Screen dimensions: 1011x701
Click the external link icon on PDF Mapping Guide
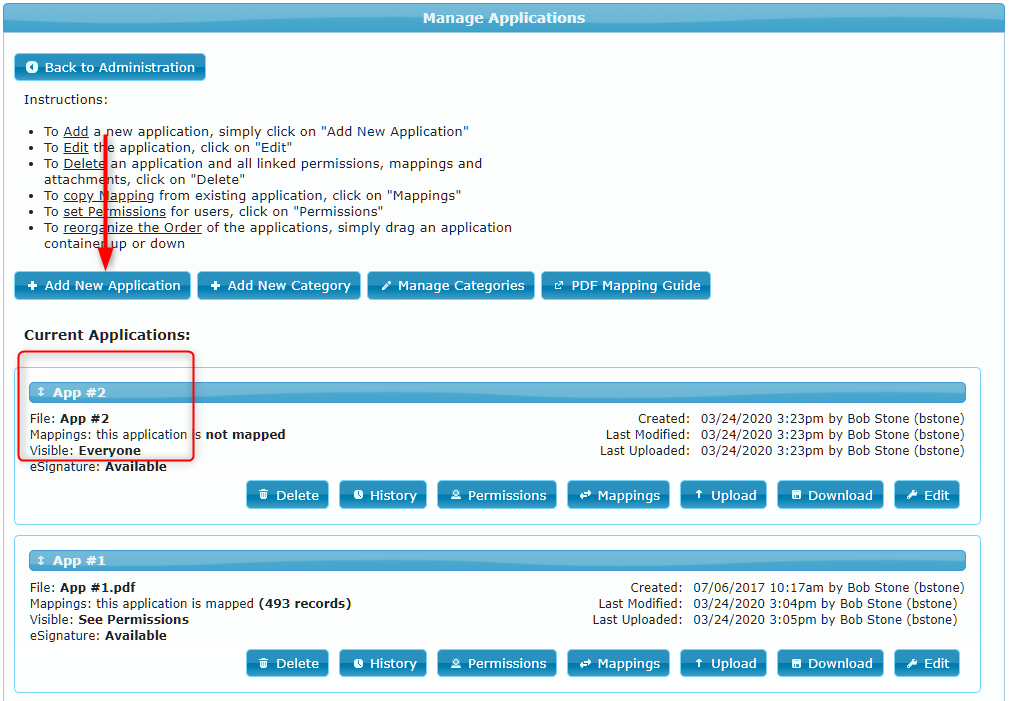click(x=560, y=285)
